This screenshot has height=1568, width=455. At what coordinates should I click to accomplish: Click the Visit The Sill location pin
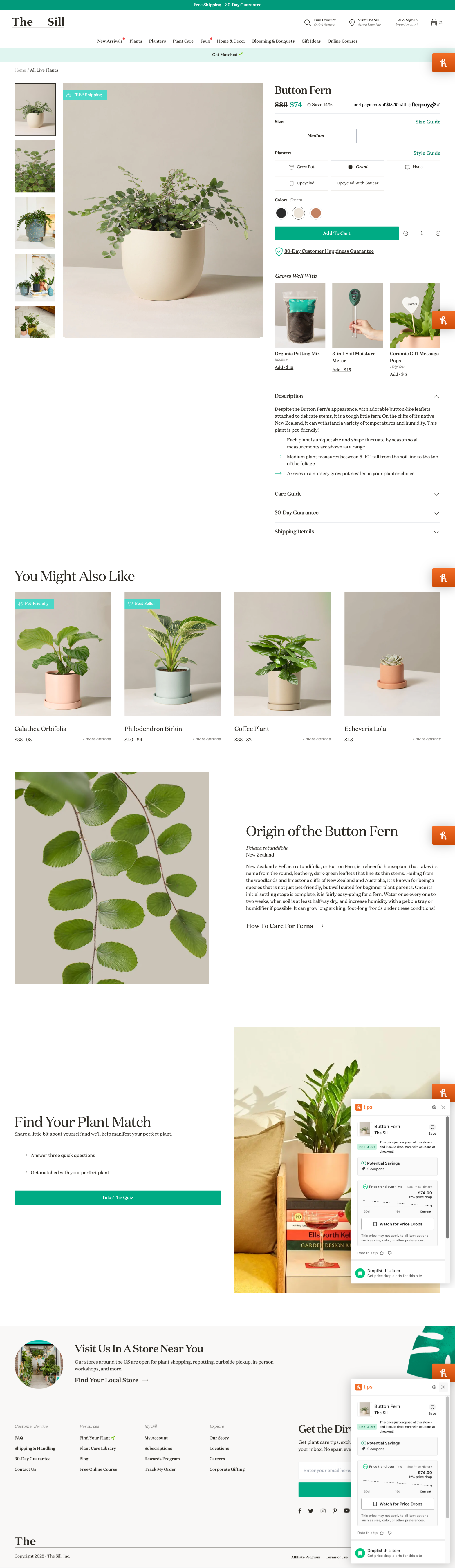click(x=351, y=23)
